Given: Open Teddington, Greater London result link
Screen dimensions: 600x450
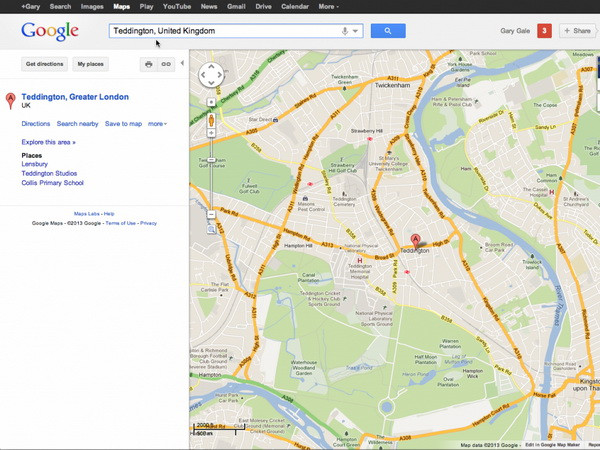Looking at the screenshot, I should point(75,97).
